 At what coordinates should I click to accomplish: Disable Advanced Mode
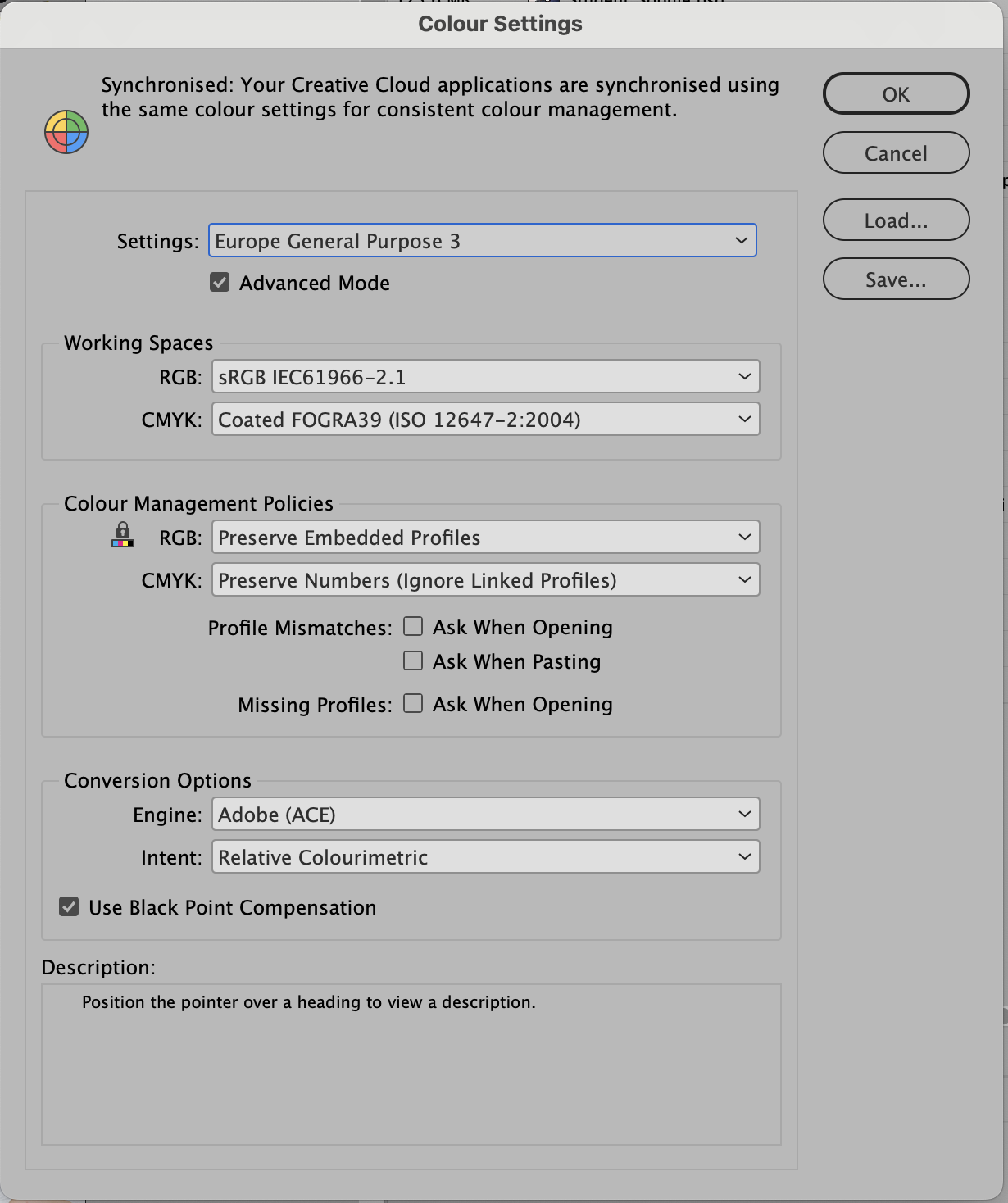(219, 283)
